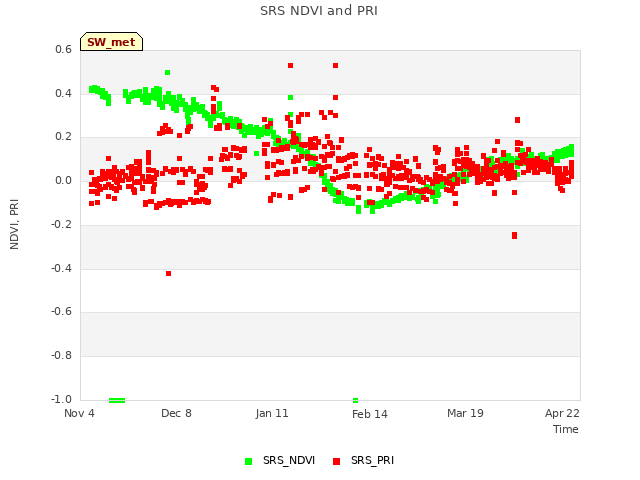Click the SRS_NDVI green legend marker
Screen dimensions: 640x480
click(x=249, y=461)
